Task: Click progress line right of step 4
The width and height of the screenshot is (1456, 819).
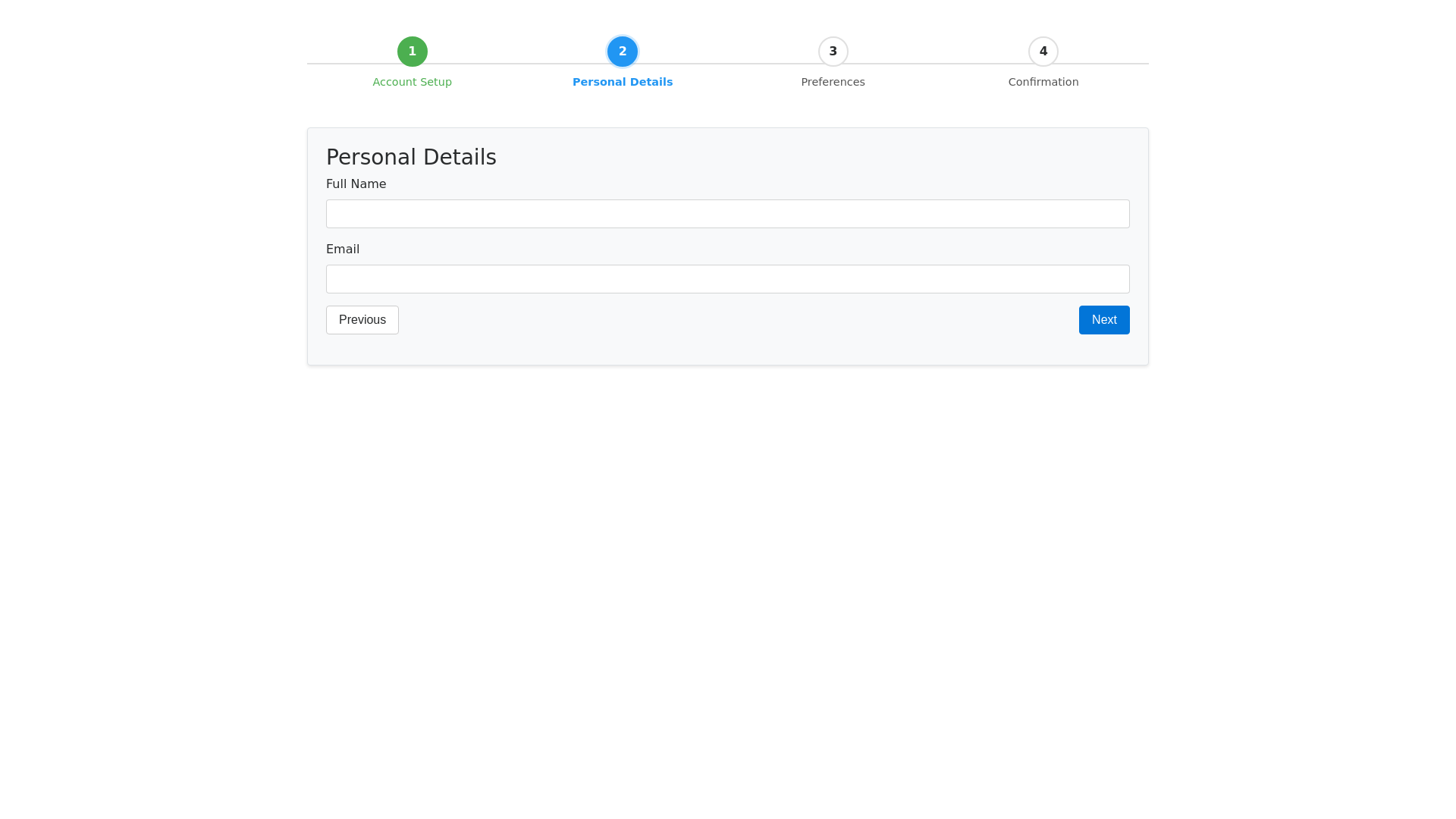Action: click(x=1103, y=64)
